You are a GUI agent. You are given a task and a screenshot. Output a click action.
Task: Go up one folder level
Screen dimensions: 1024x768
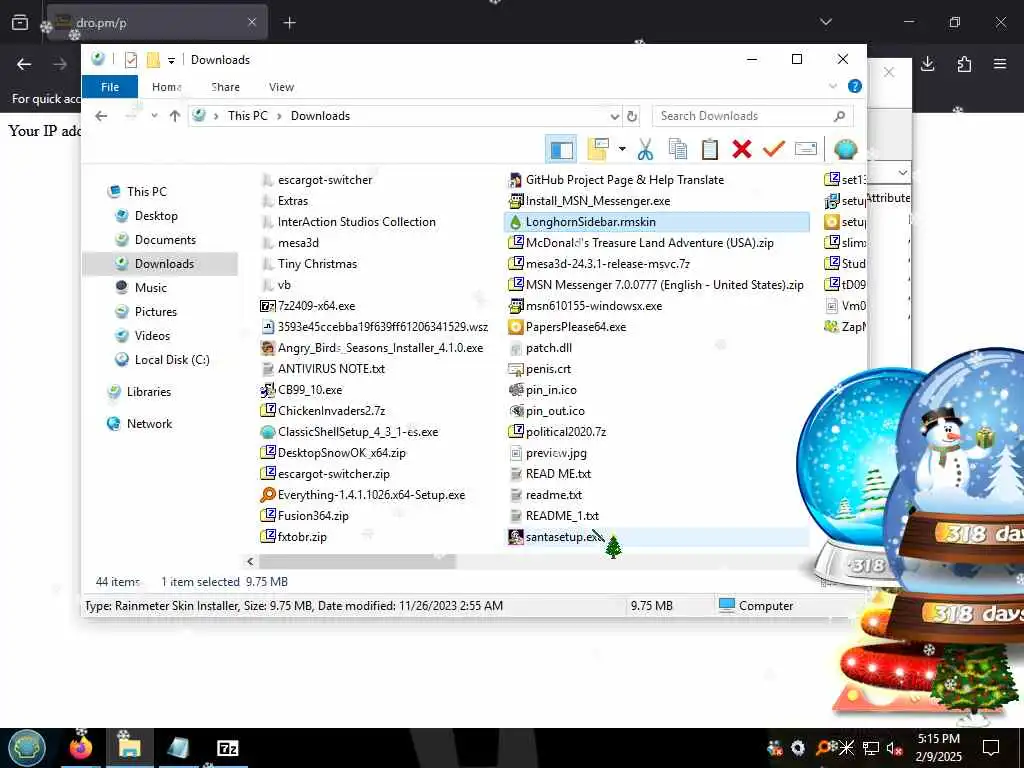[174, 116]
